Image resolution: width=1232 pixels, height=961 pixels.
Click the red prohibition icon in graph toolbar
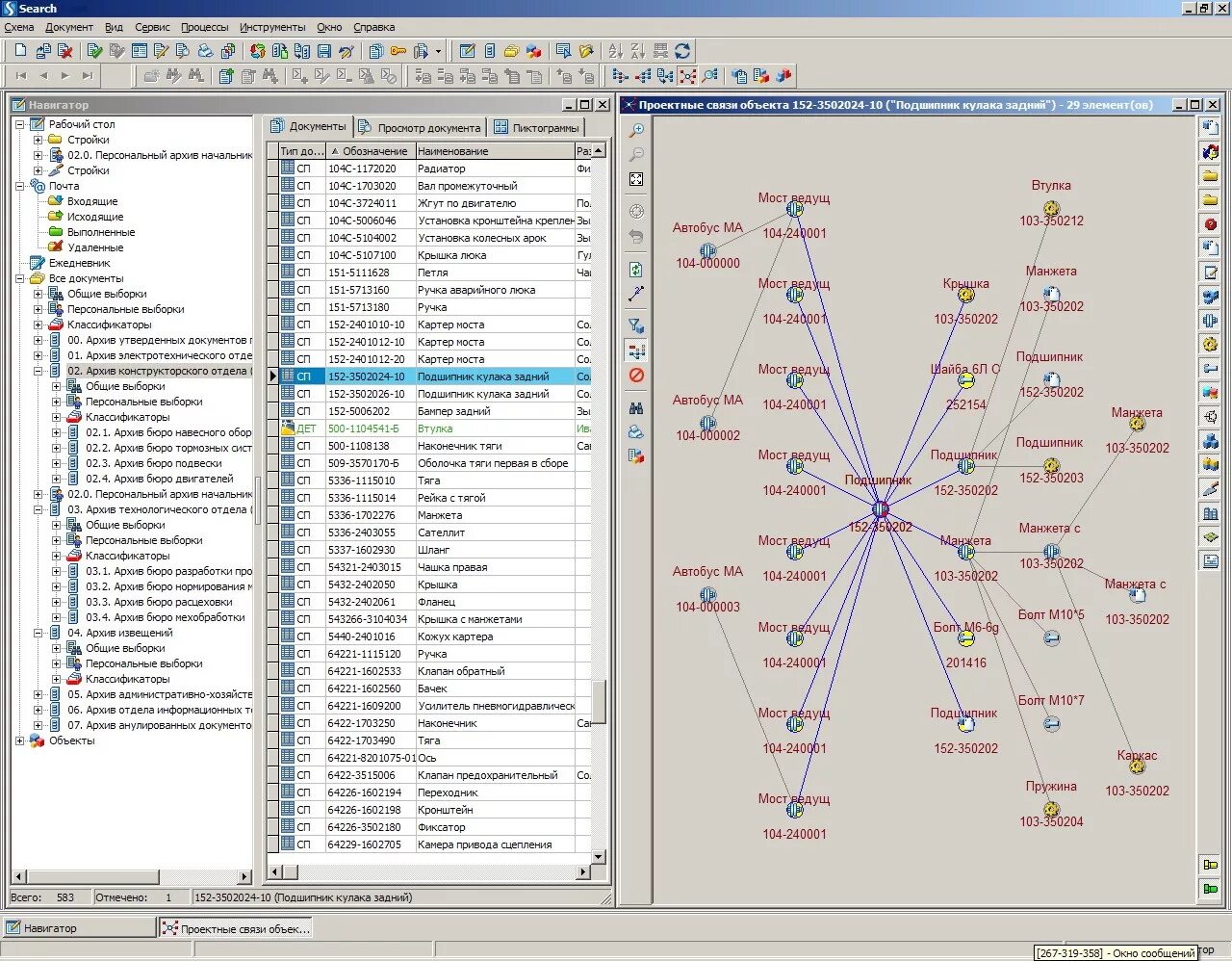click(x=636, y=376)
